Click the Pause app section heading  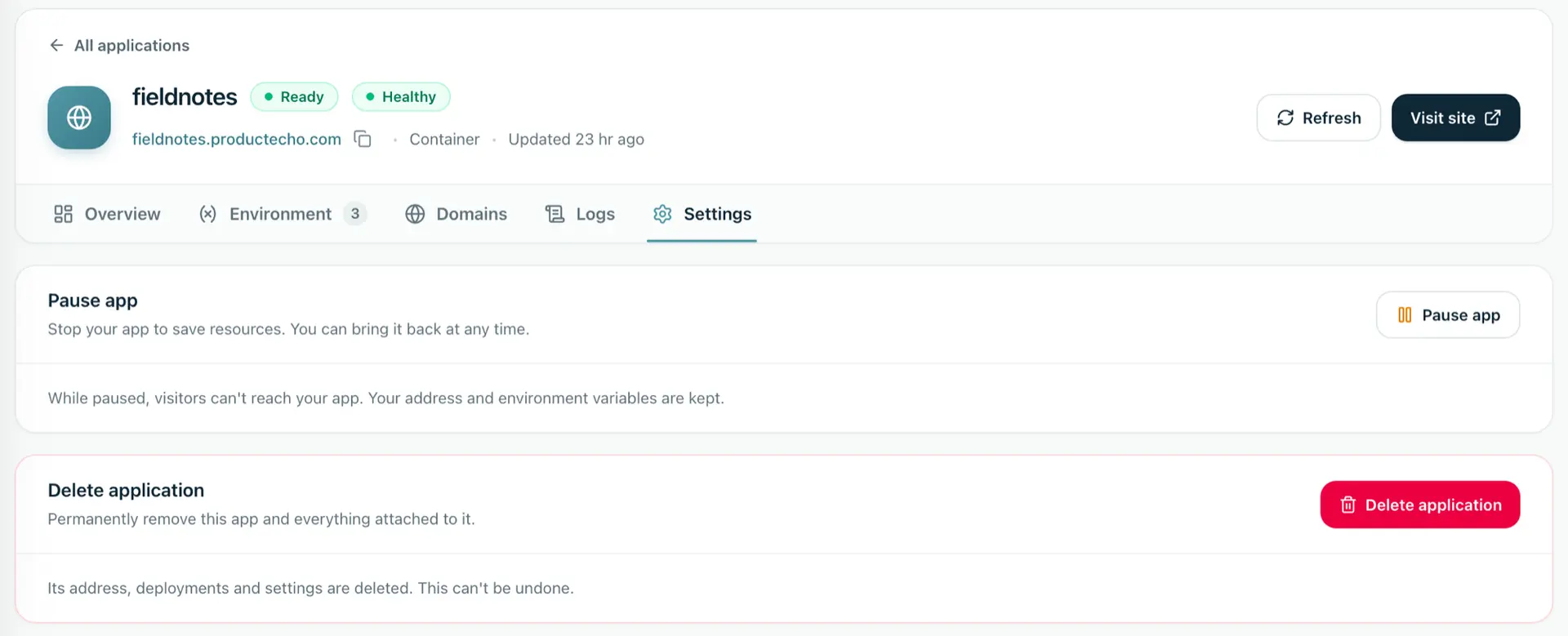pyautogui.click(x=92, y=300)
